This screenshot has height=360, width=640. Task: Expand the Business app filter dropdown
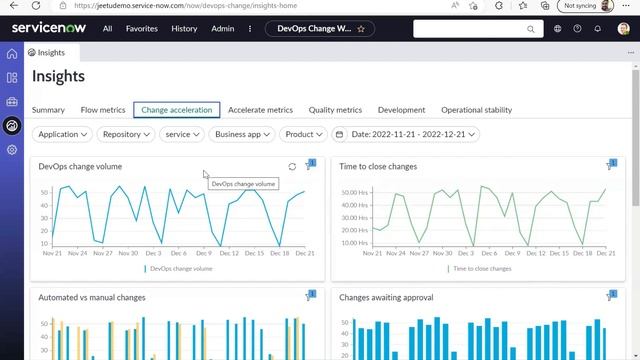click(242, 134)
